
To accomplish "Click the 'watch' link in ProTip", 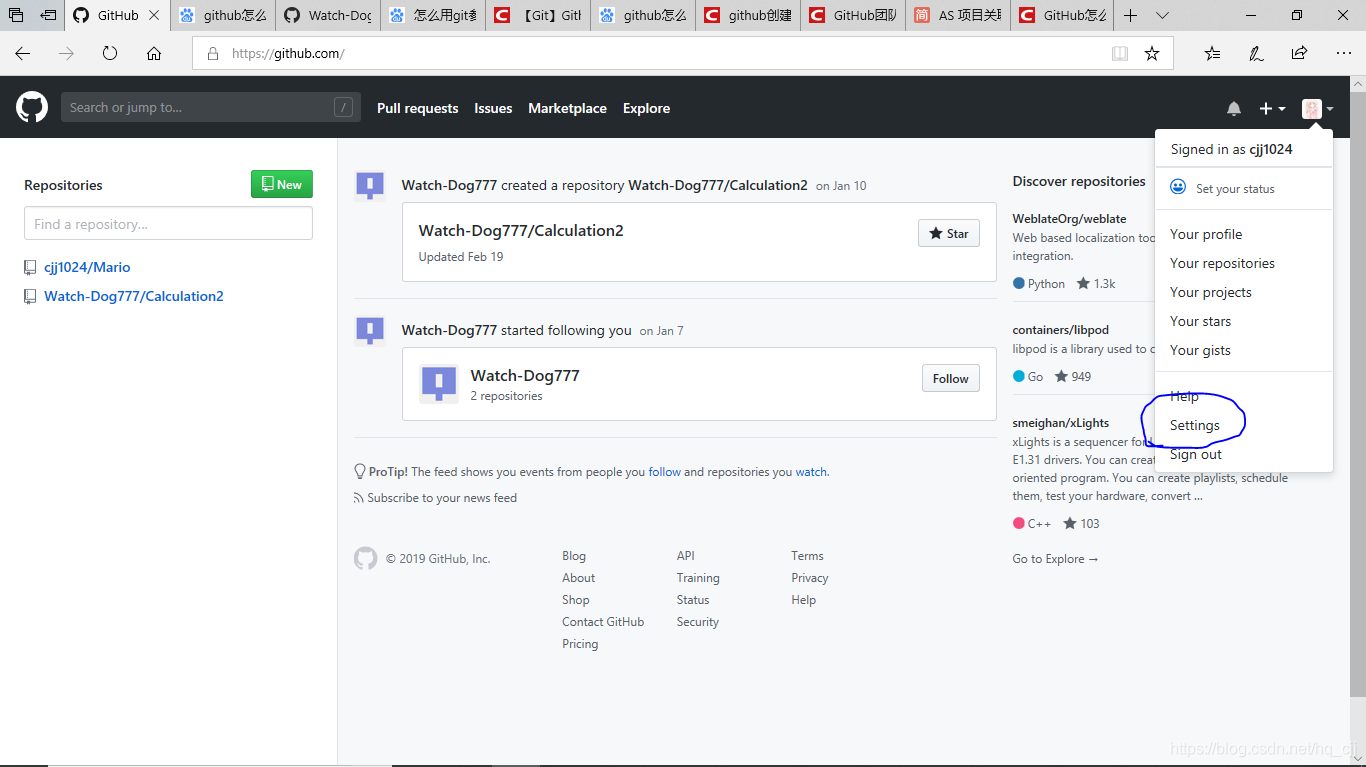I will click(811, 472).
